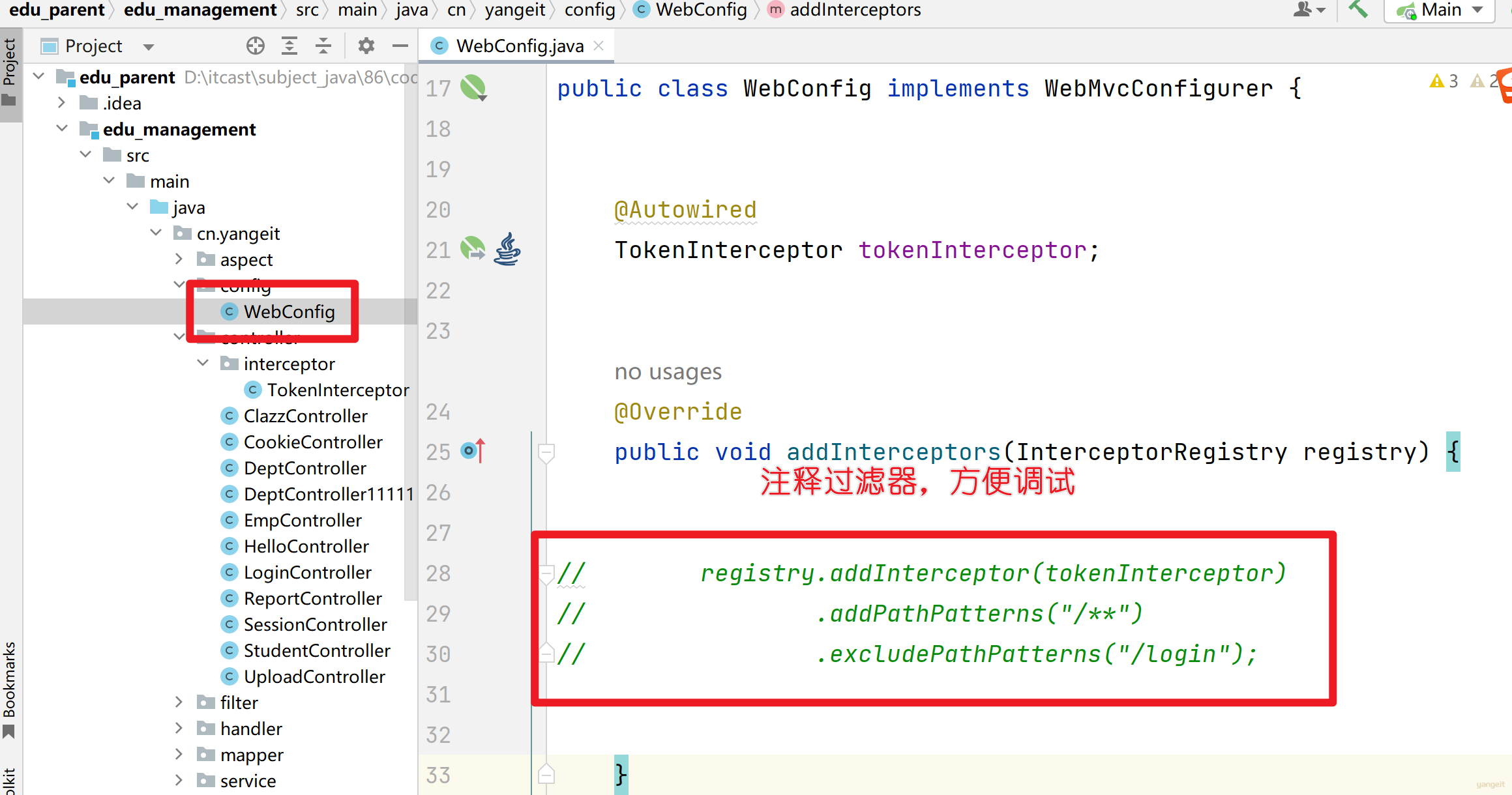Expand the handler package
Screen dimensions: 1512x795
[x=179, y=729]
